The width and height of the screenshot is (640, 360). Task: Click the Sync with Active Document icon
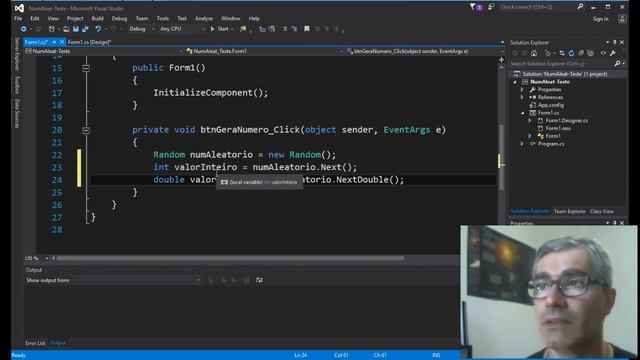pyautogui.click(x=562, y=53)
